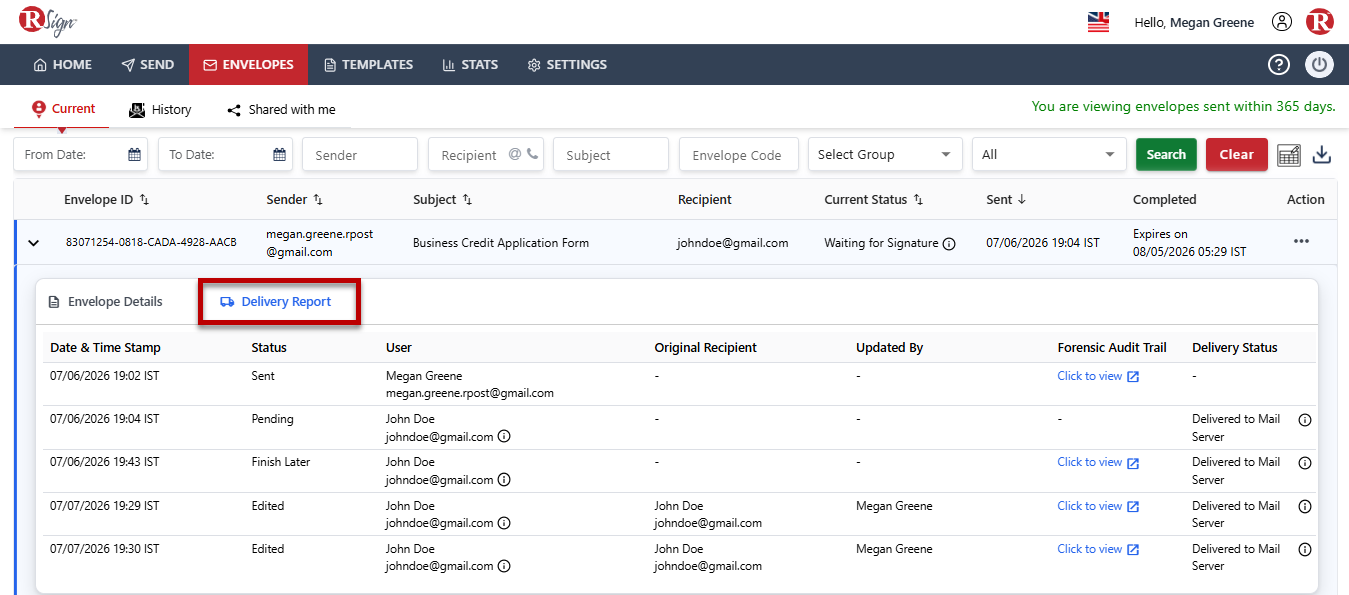Viewport: 1349px width, 595px height.
Task: Click delivery status info icon in Pending row
Action: (x=1304, y=420)
